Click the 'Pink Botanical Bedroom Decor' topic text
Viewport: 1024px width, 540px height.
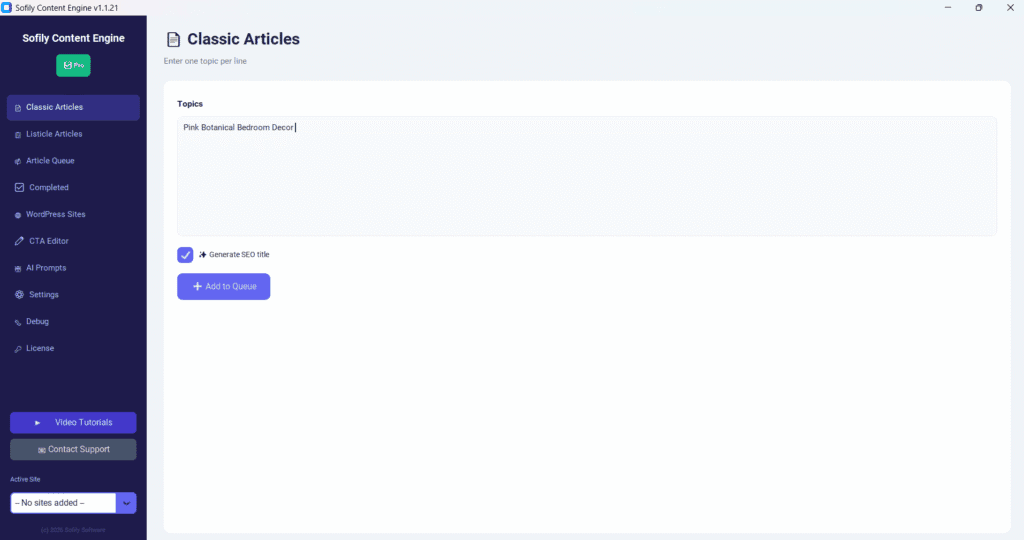(238, 127)
